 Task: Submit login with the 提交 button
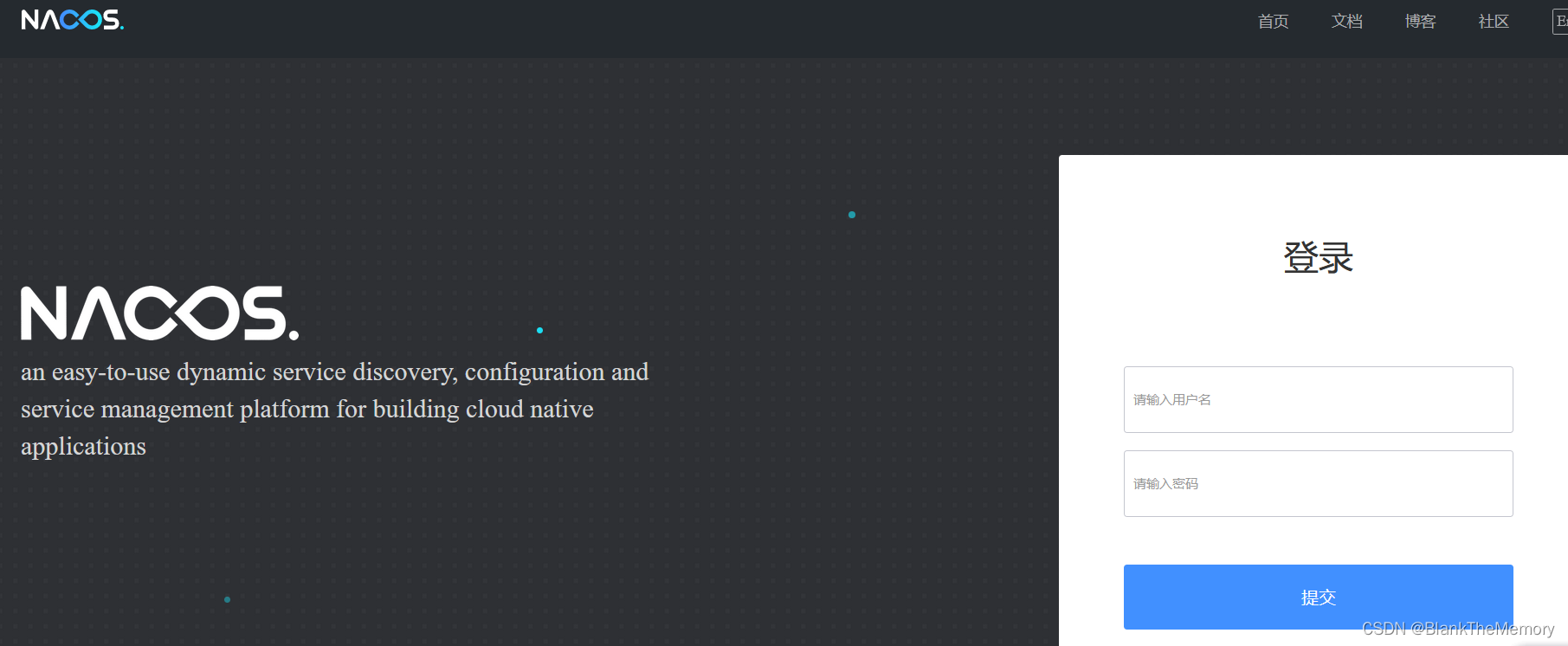(1318, 597)
